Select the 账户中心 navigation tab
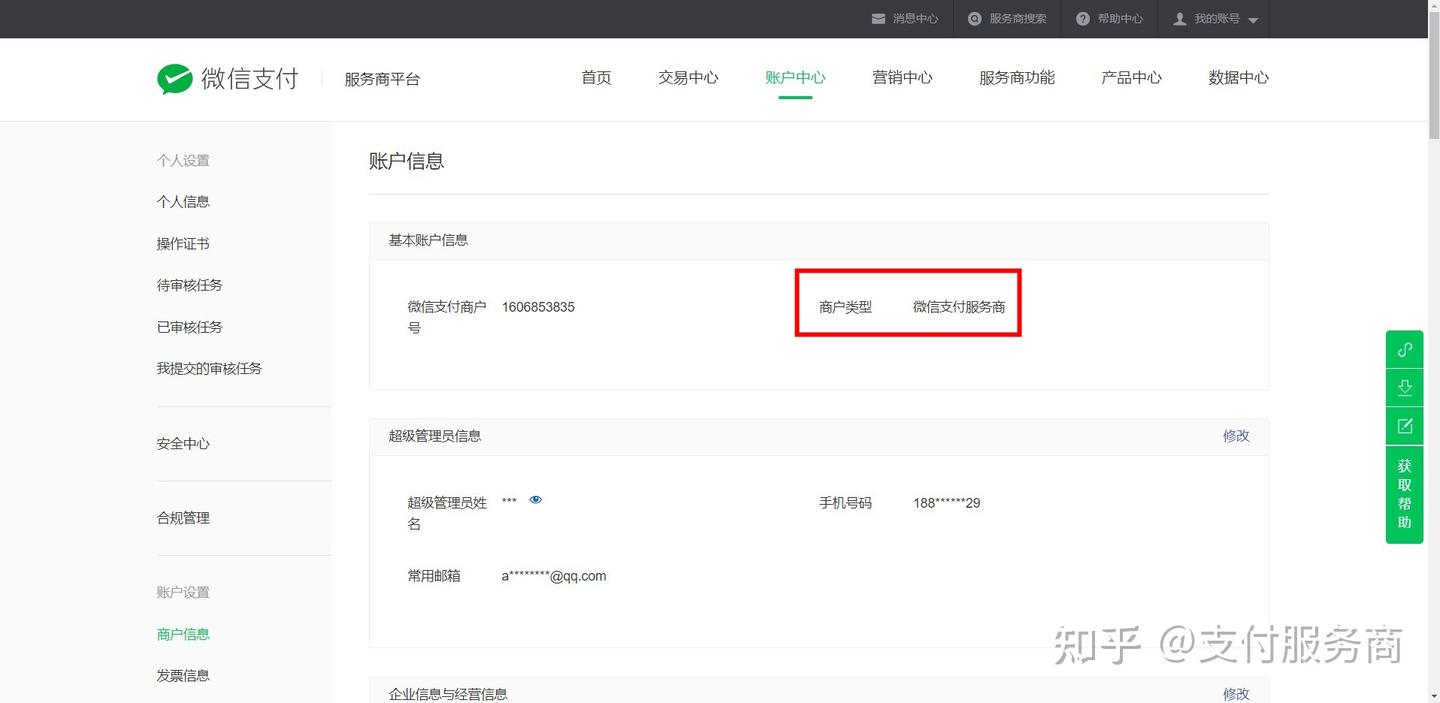The height and width of the screenshot is (703, 1440). 795,78
